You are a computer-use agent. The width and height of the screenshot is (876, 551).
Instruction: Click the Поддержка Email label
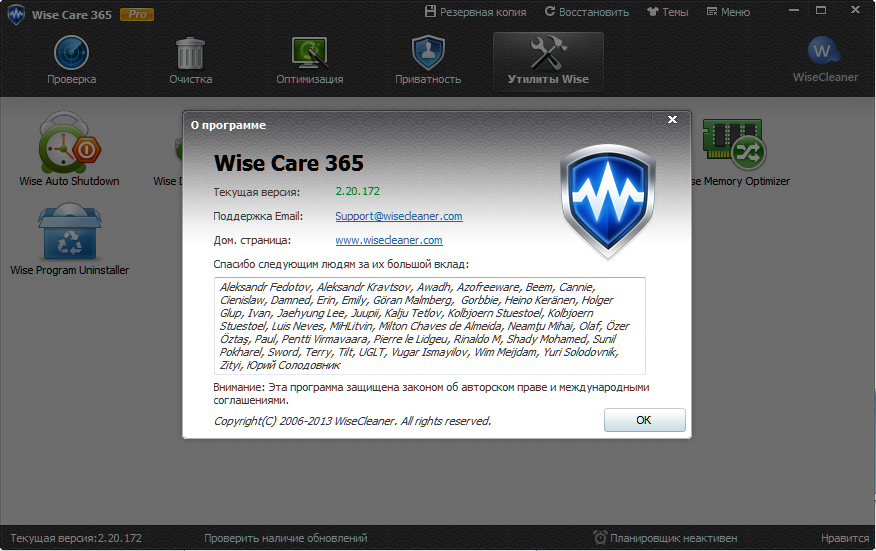coord(258,216)
